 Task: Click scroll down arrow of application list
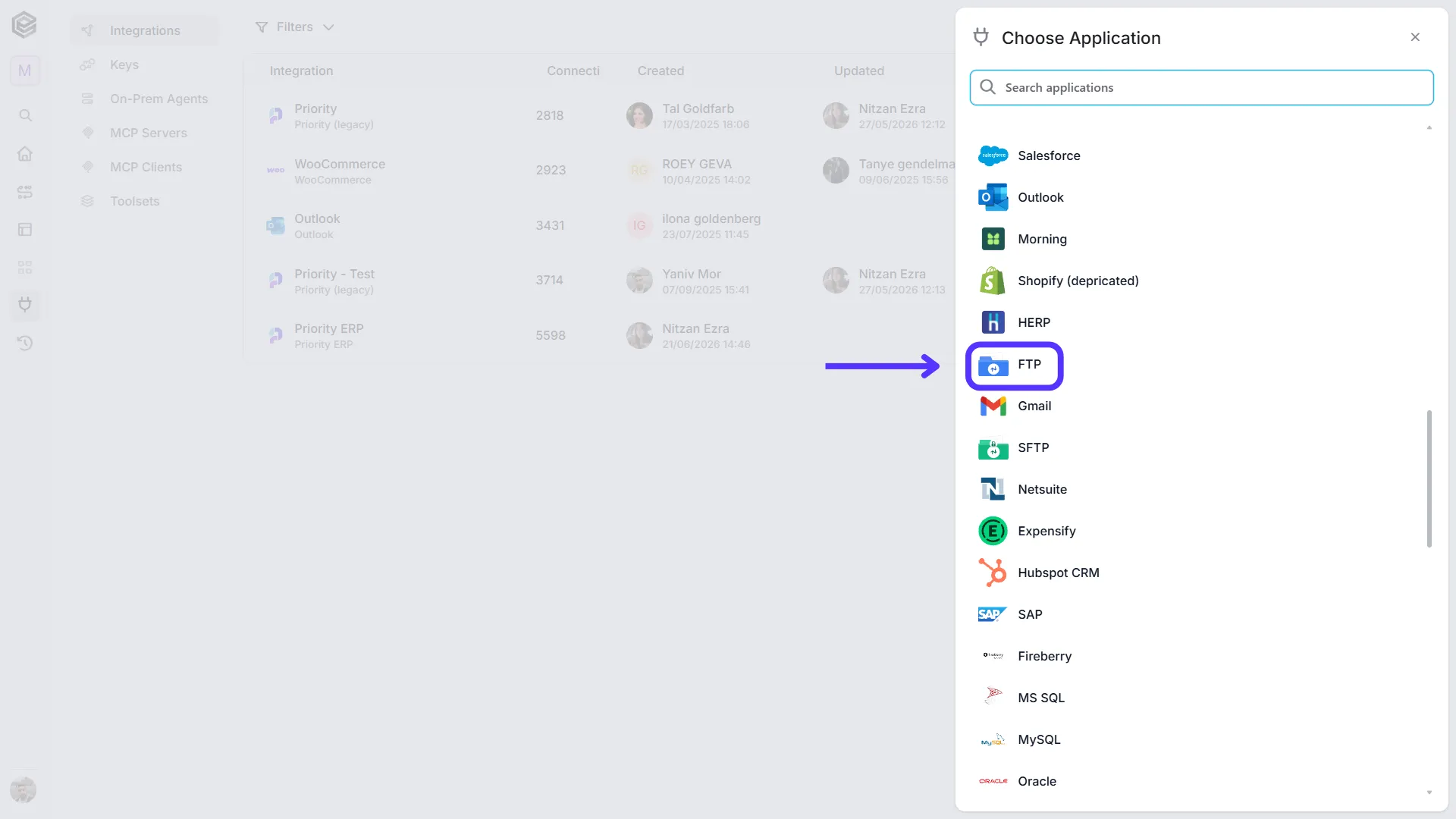pyautogui.click(x=1429, y=792)
